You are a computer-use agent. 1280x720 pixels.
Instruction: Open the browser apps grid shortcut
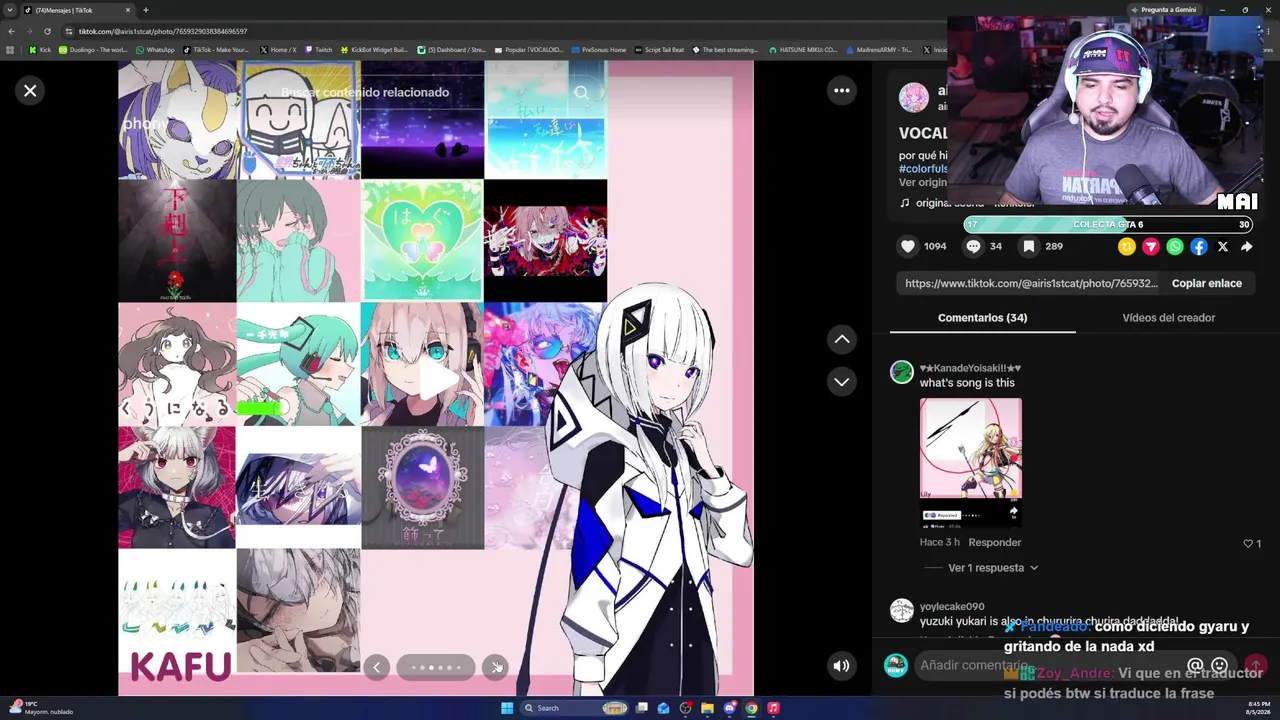point(10,50)
